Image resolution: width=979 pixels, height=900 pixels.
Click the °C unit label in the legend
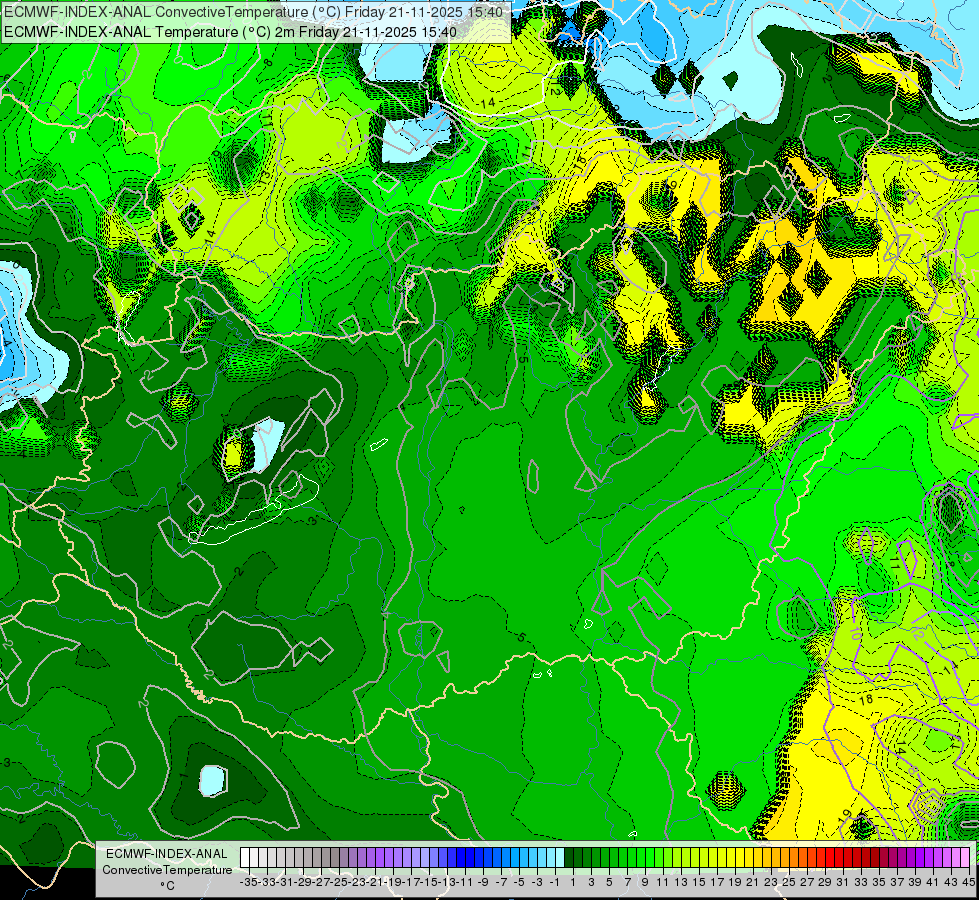tap(167, 886)
